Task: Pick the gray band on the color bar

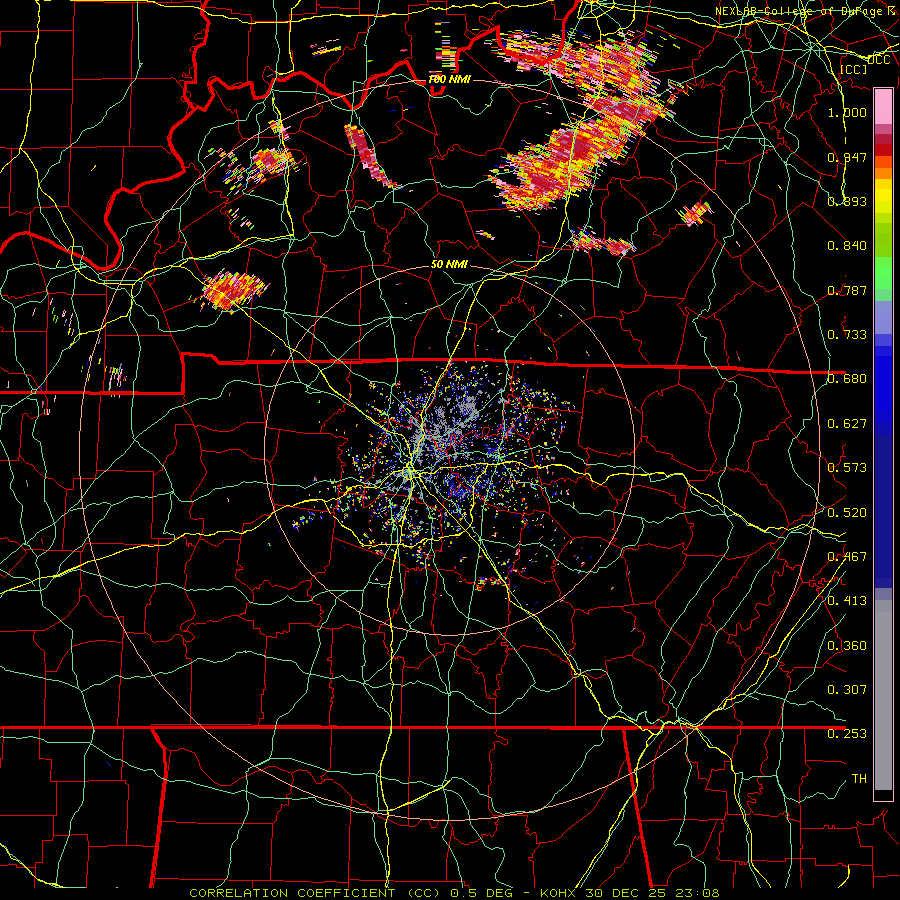Action: (x=883, y=695)
